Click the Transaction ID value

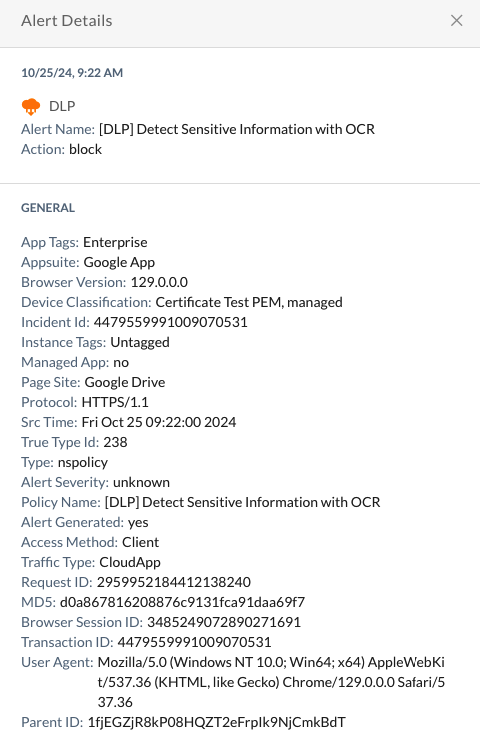pos(194,642)
